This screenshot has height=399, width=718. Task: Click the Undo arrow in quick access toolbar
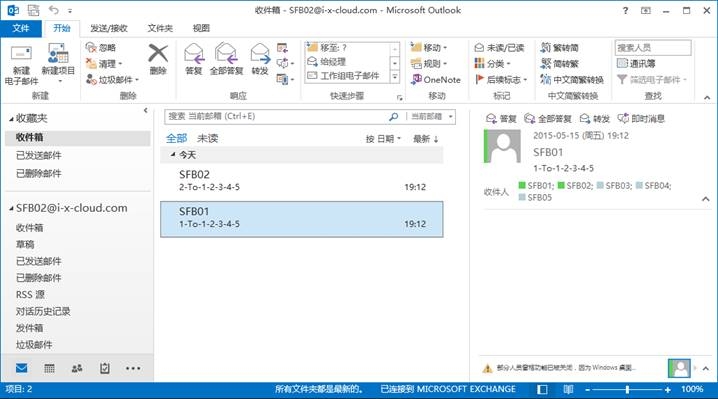[54, 10]
